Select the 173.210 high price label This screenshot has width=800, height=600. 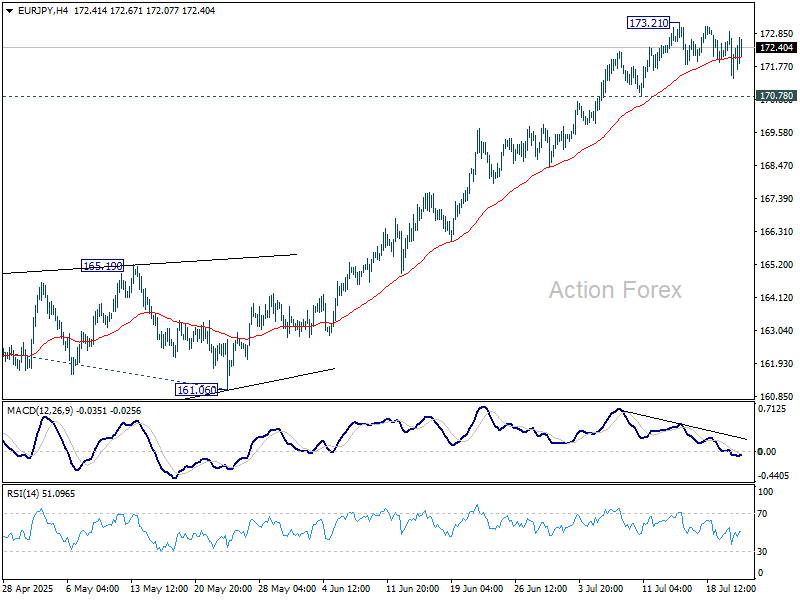click(648, 23)
